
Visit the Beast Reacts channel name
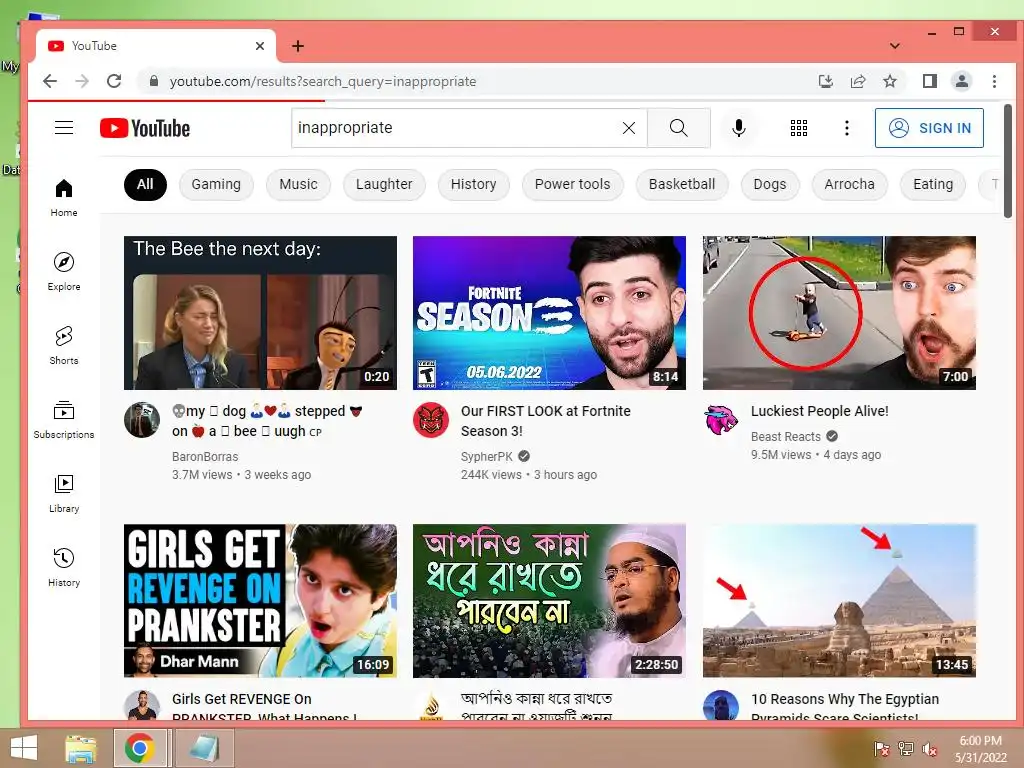786,436
